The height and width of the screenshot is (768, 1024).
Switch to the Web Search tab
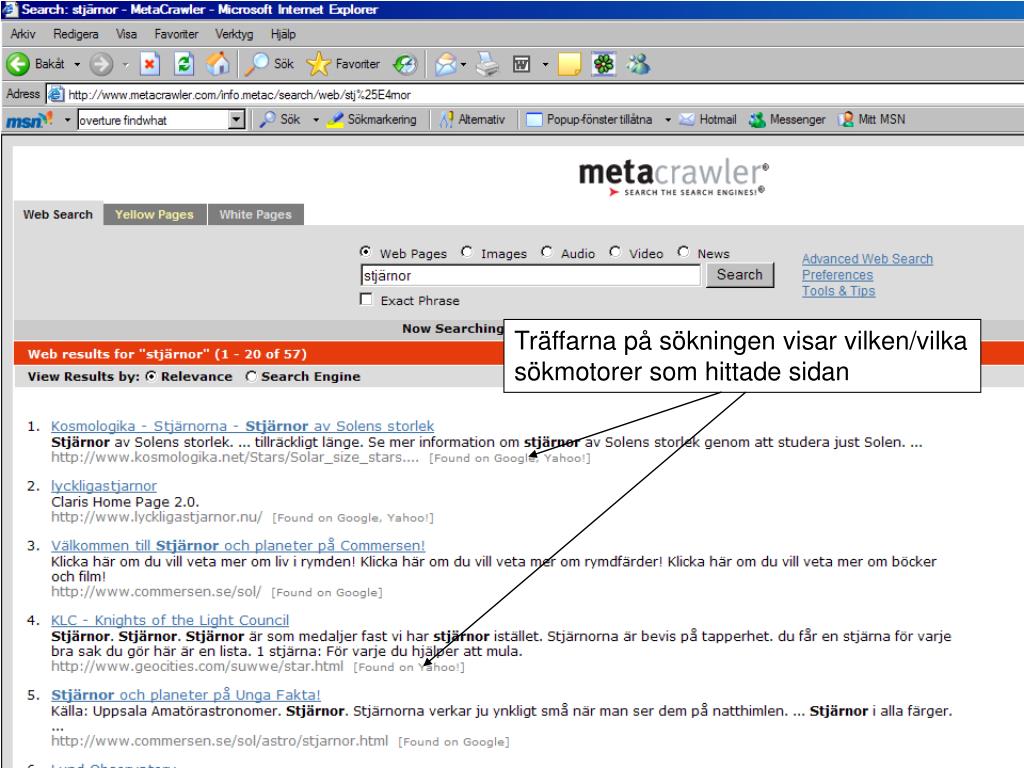click(58, 214)
